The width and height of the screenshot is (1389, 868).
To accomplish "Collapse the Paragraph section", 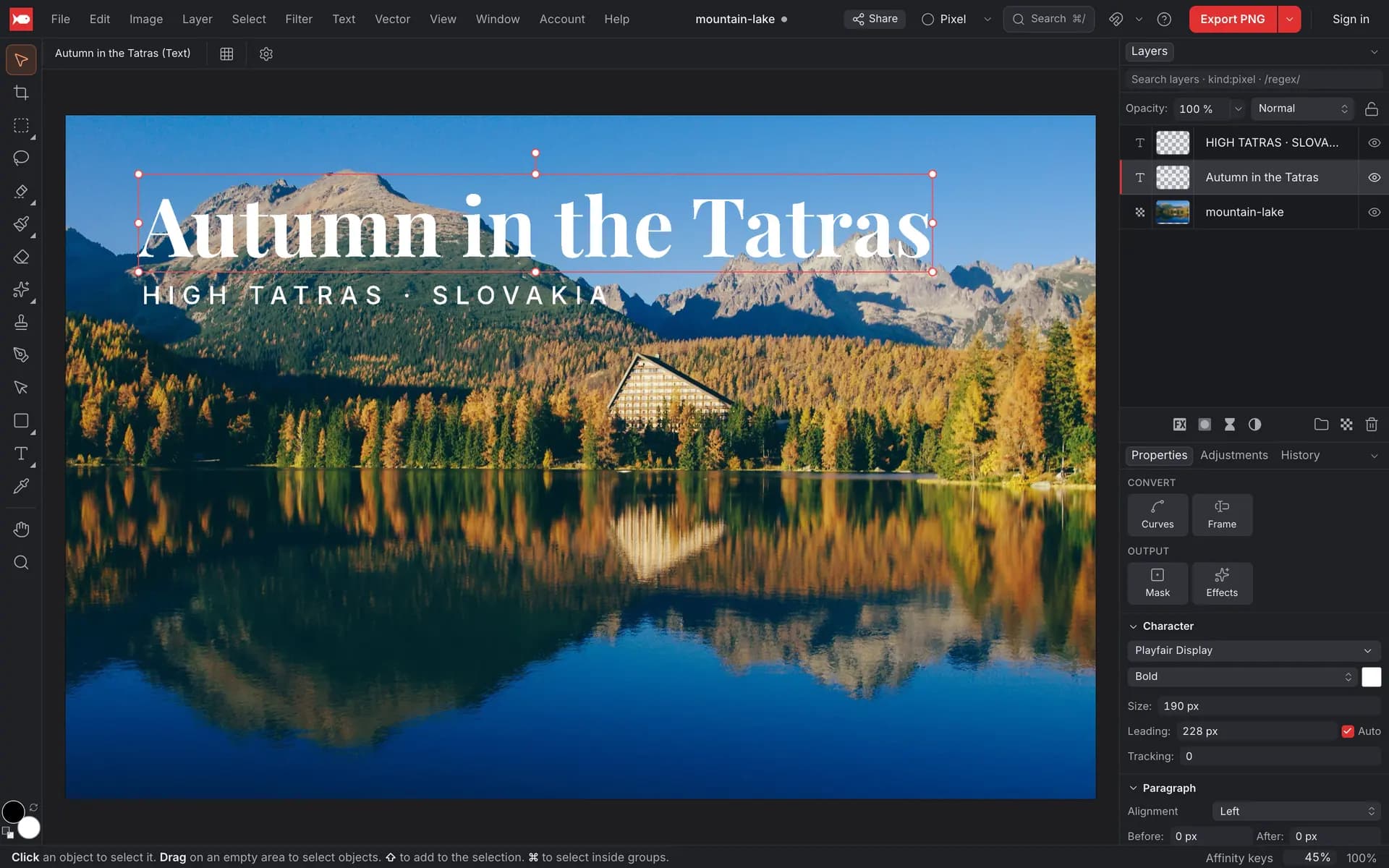I will click(1133, 788).
